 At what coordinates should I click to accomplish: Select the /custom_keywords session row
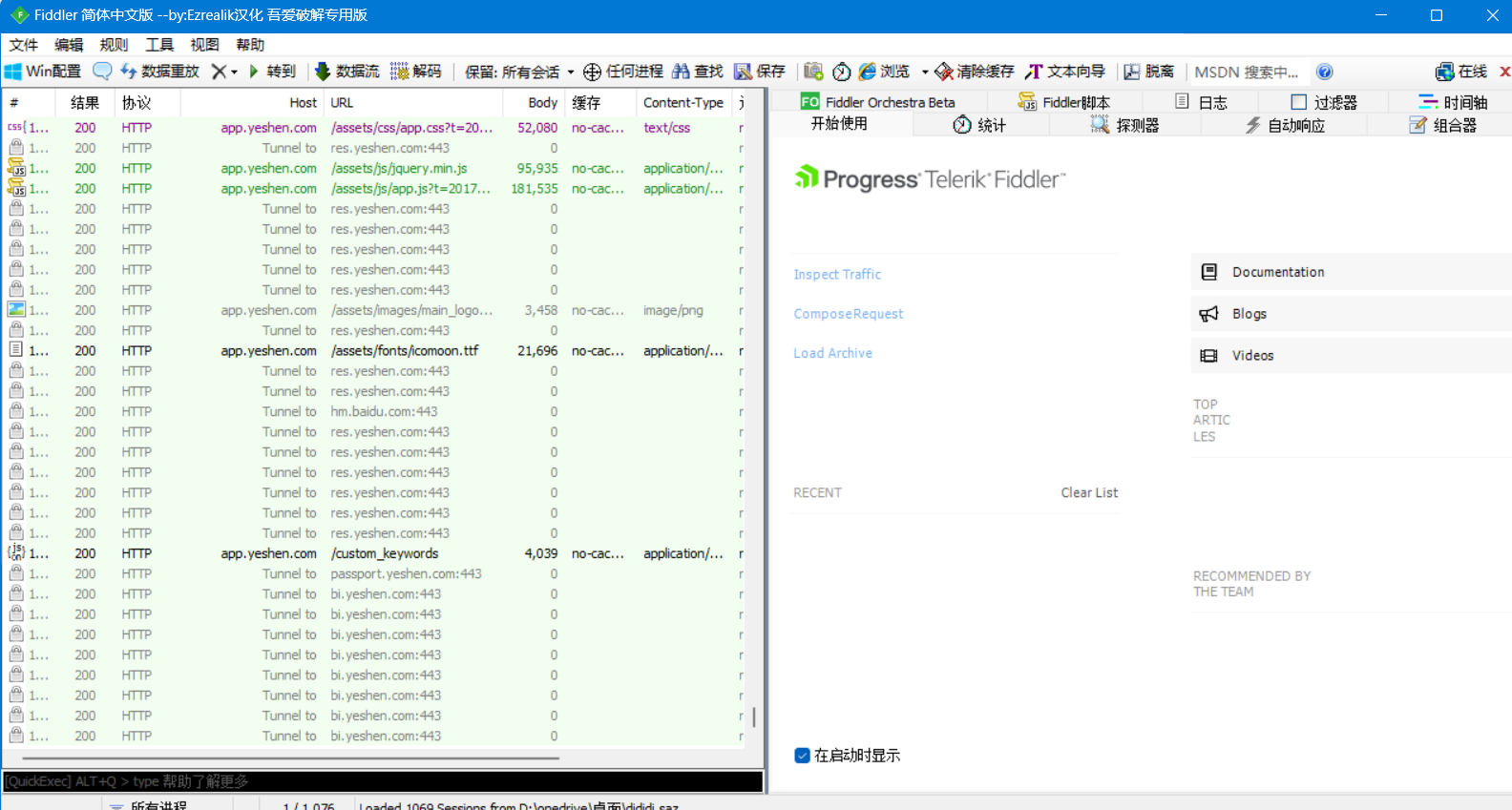pyautogui.click(x=374, y=553)
